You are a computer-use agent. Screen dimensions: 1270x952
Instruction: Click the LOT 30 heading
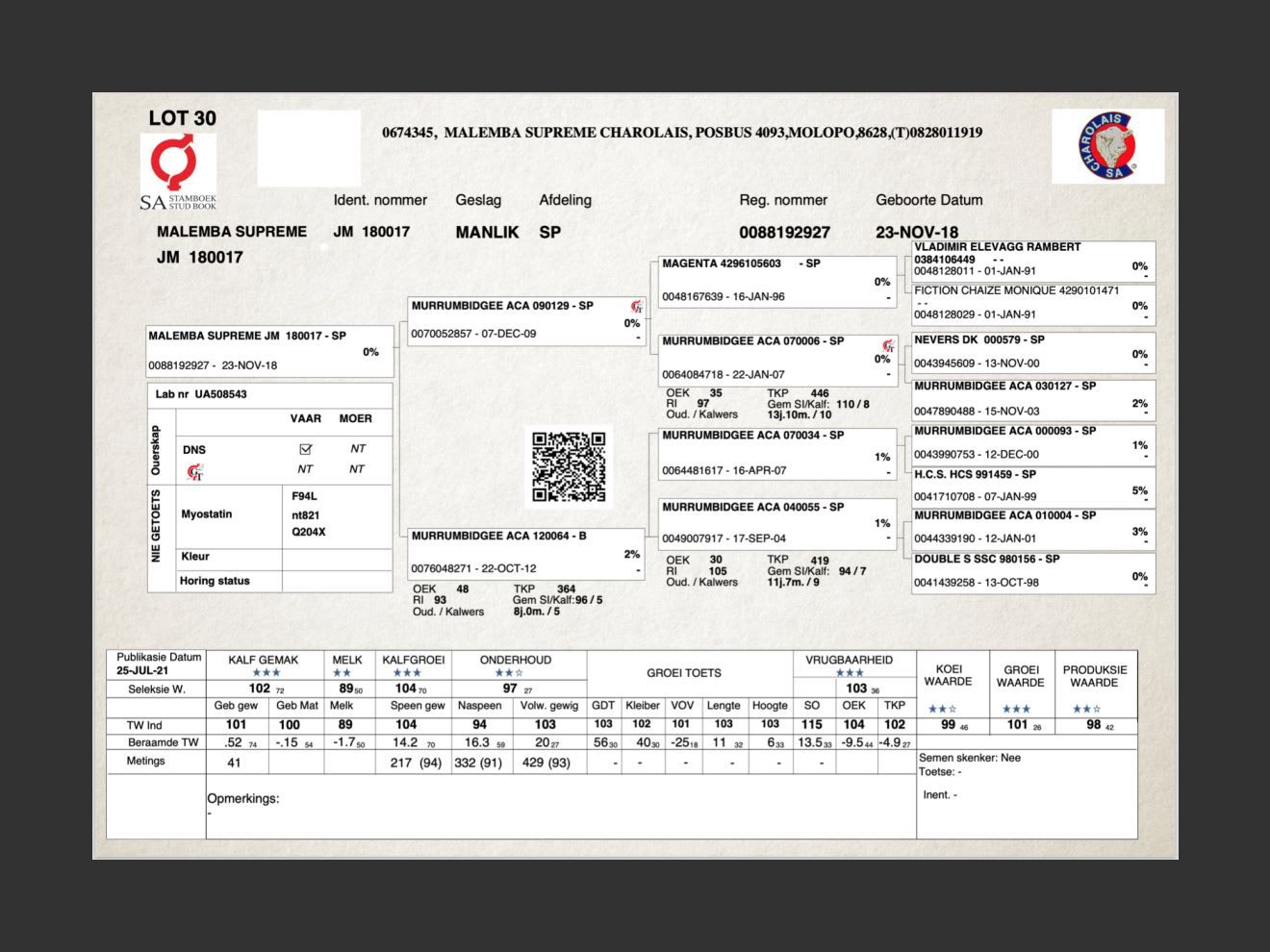click(x=182, y=118)
